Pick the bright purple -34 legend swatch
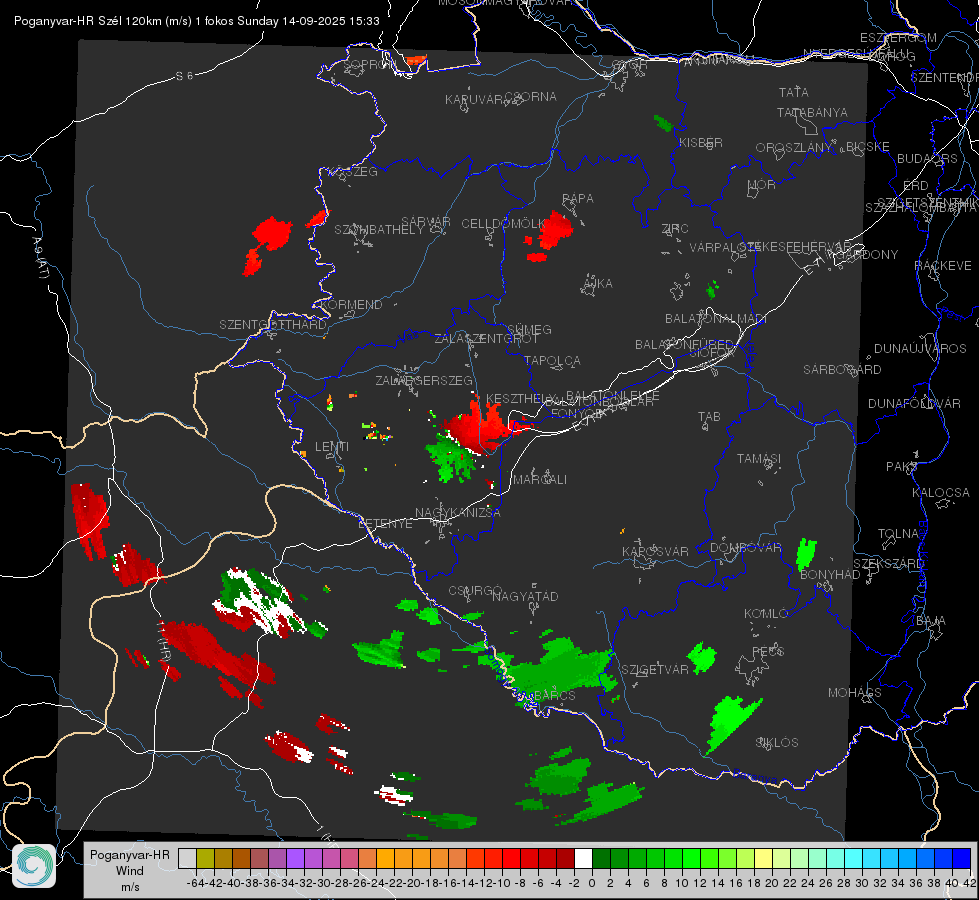The height and width of the screenshot is (900, 979). [295, 858]
